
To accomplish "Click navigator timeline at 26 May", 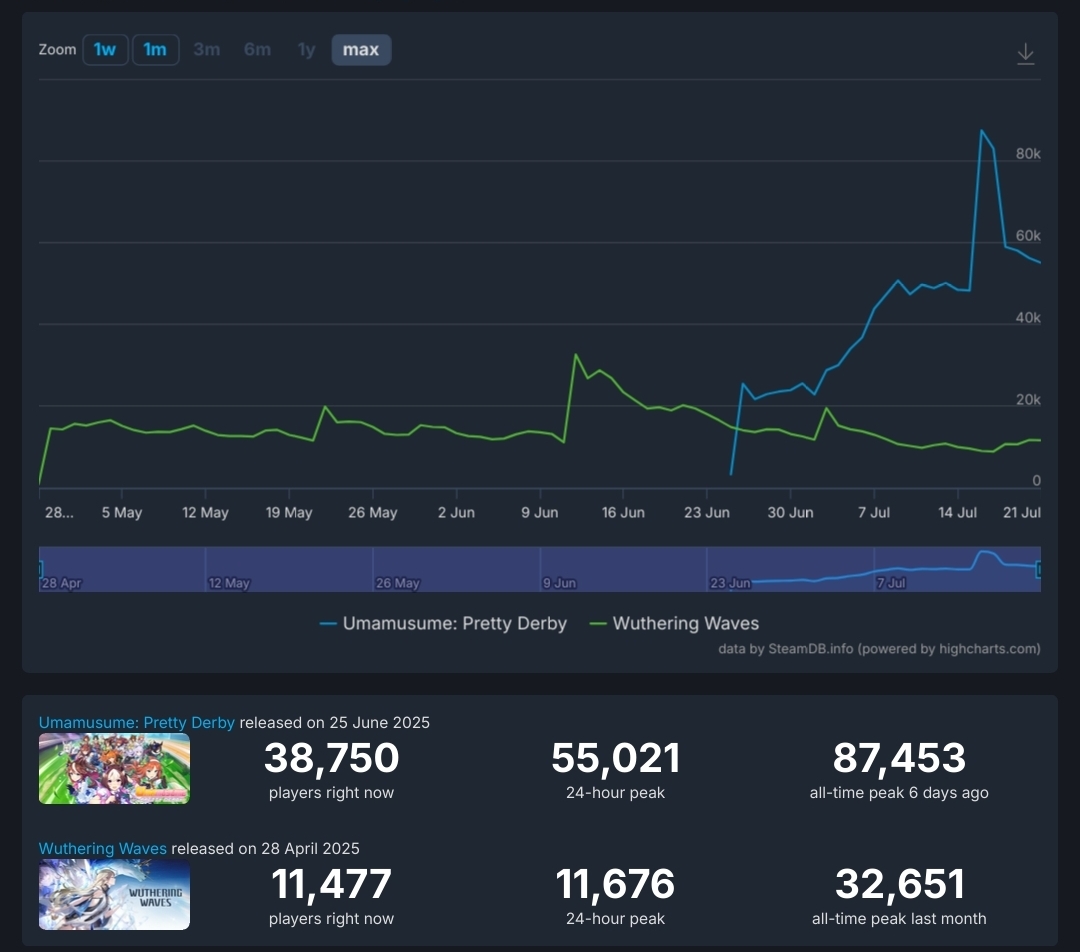I will coord(397,583).
